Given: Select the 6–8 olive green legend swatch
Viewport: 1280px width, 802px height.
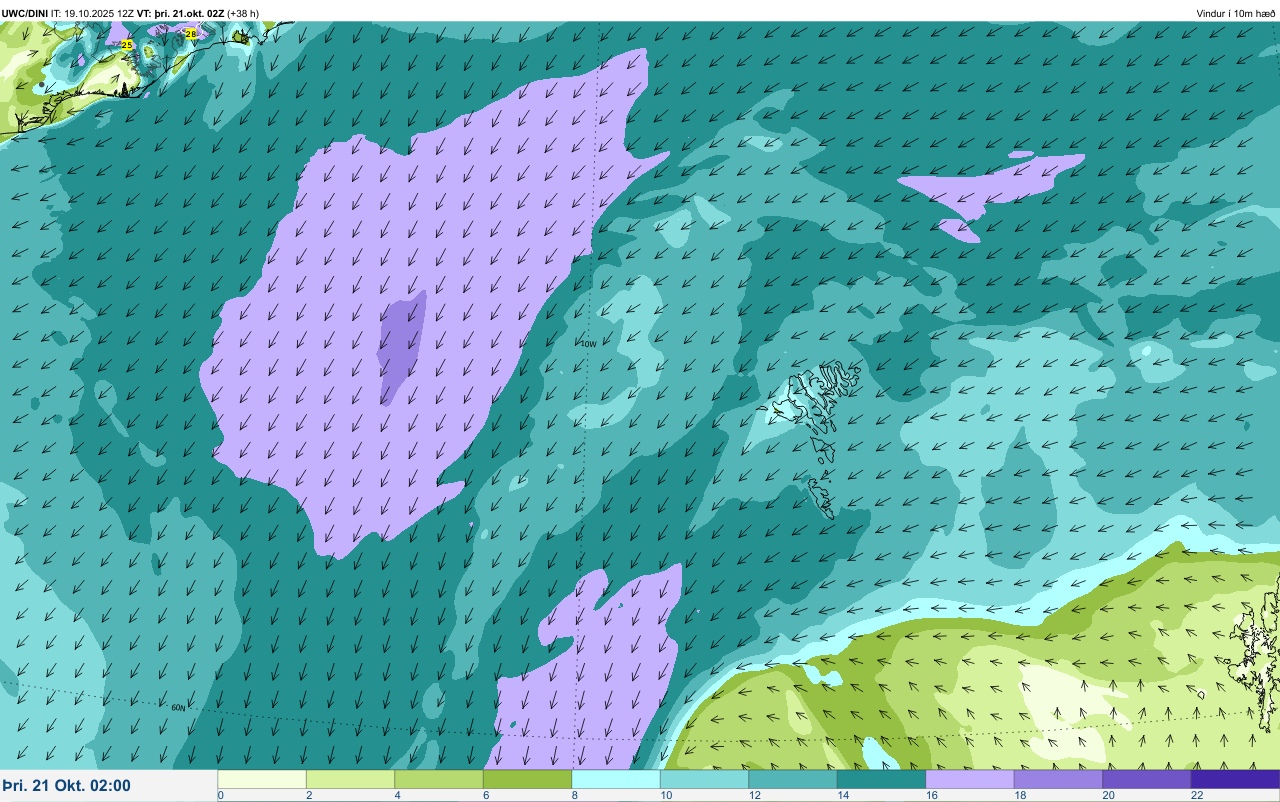Looking at the screenshot, I should 527,779.
